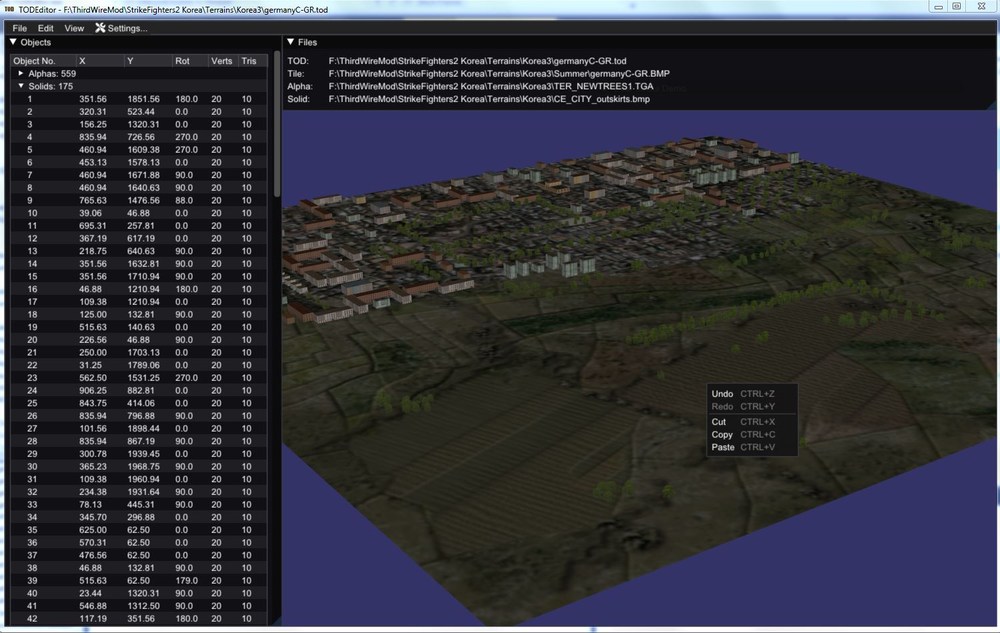Collapse the Solids: 175 tree node

pyautogui.click(x=21, y=86)
